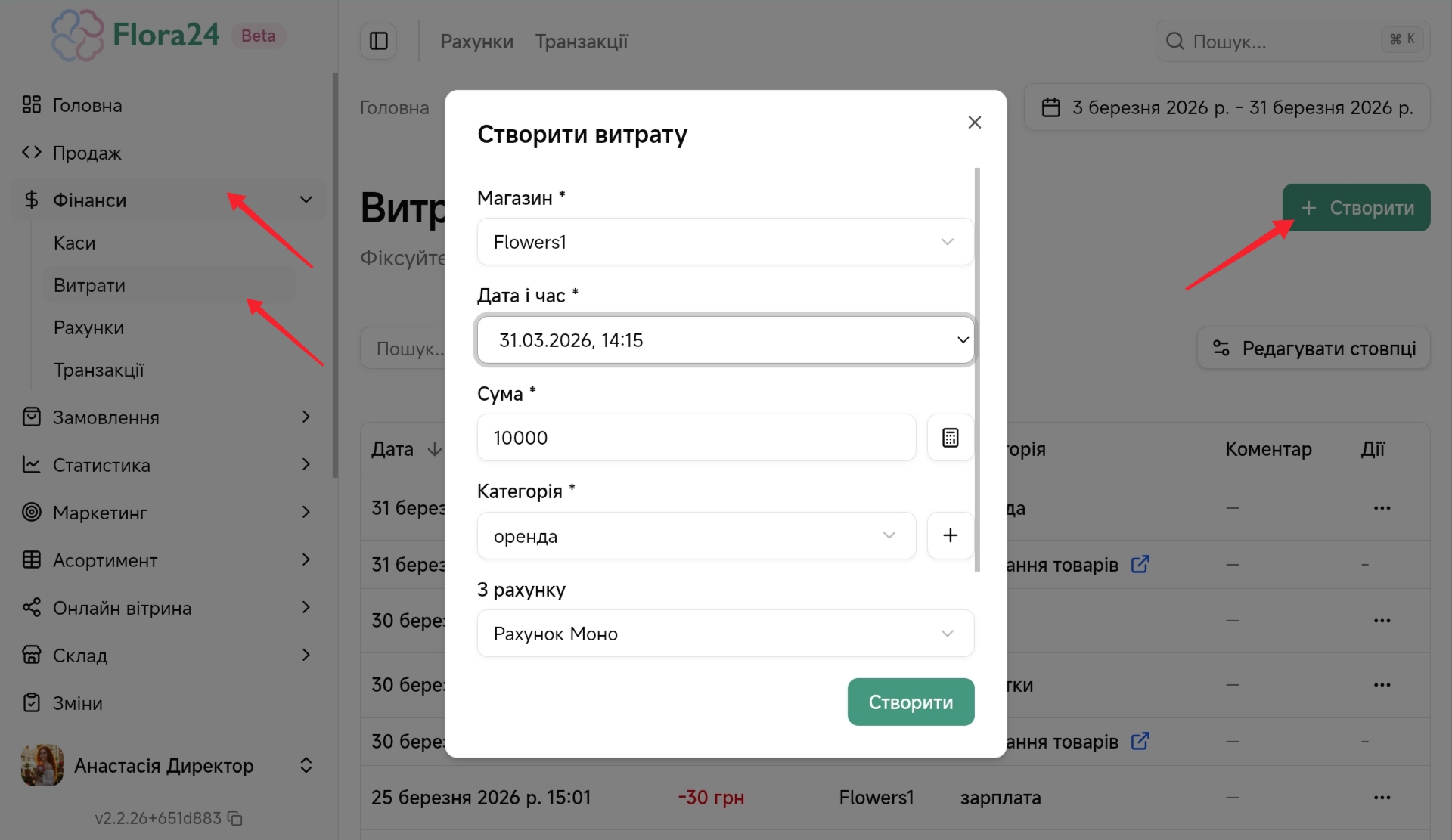The width and height of the screenshot is (1452, 840).
Task: Open three-dots actions for зарплата row
Action: click(x=1382, y=798)
